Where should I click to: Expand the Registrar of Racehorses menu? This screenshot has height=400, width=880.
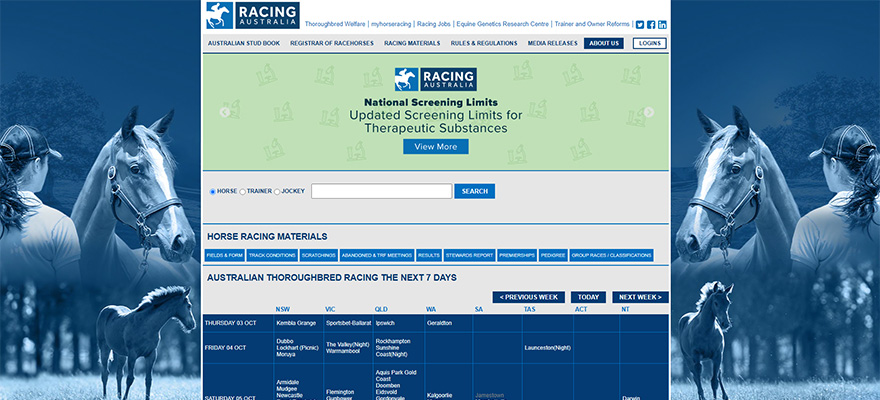[x=332, y=44]
